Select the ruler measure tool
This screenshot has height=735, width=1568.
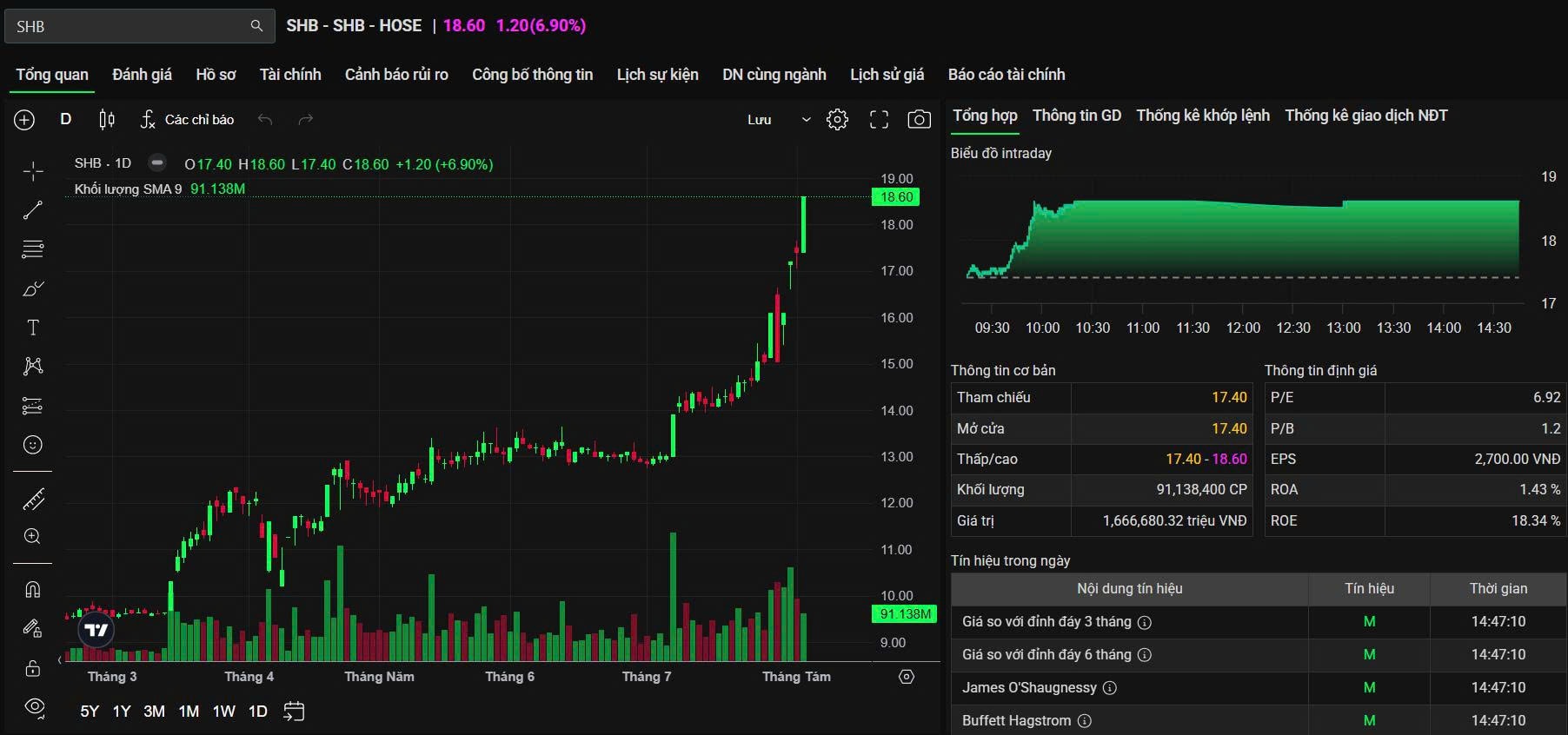(x=33, y=500)
